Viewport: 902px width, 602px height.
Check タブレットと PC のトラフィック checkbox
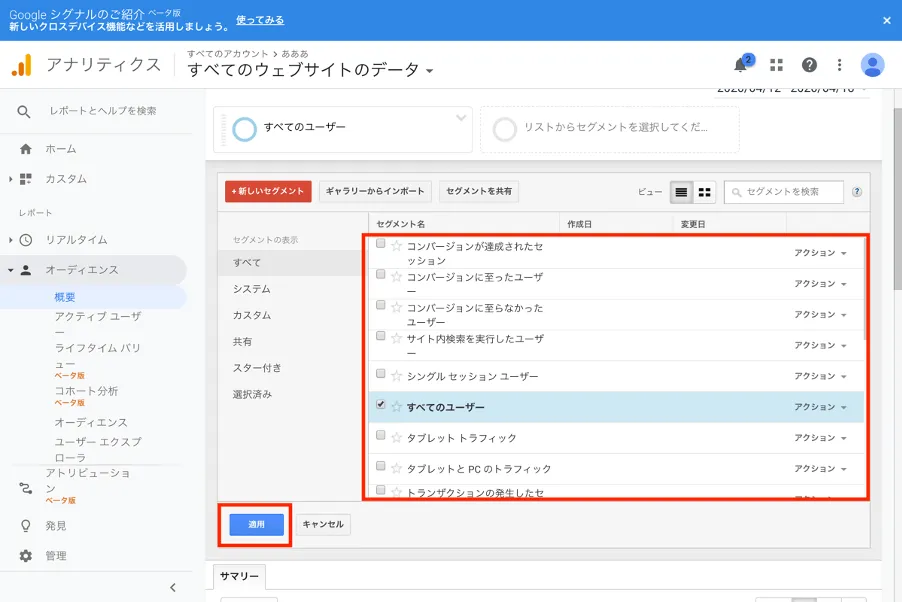pos(380,466)
